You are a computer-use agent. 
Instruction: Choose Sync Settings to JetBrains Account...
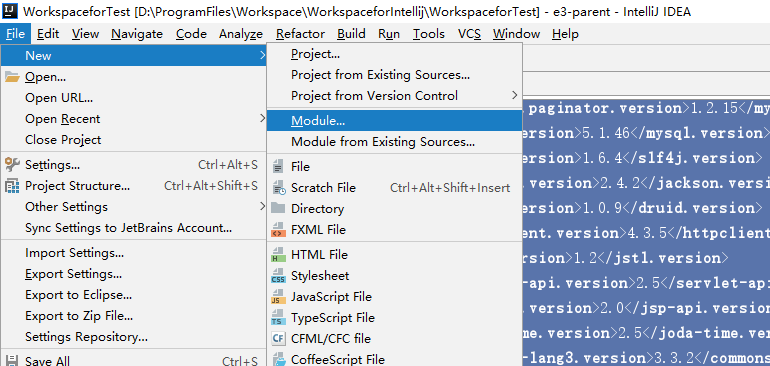[134, 228]
